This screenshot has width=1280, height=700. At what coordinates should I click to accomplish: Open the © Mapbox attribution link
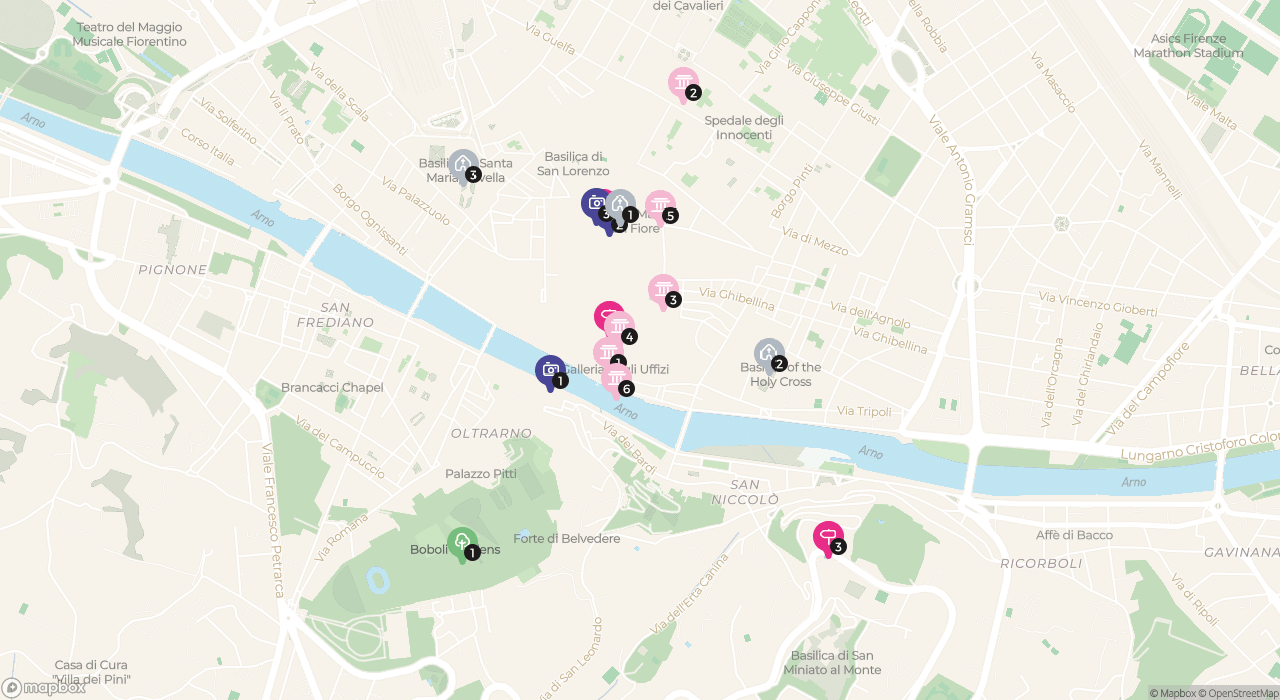click(x=1174, y=693)
